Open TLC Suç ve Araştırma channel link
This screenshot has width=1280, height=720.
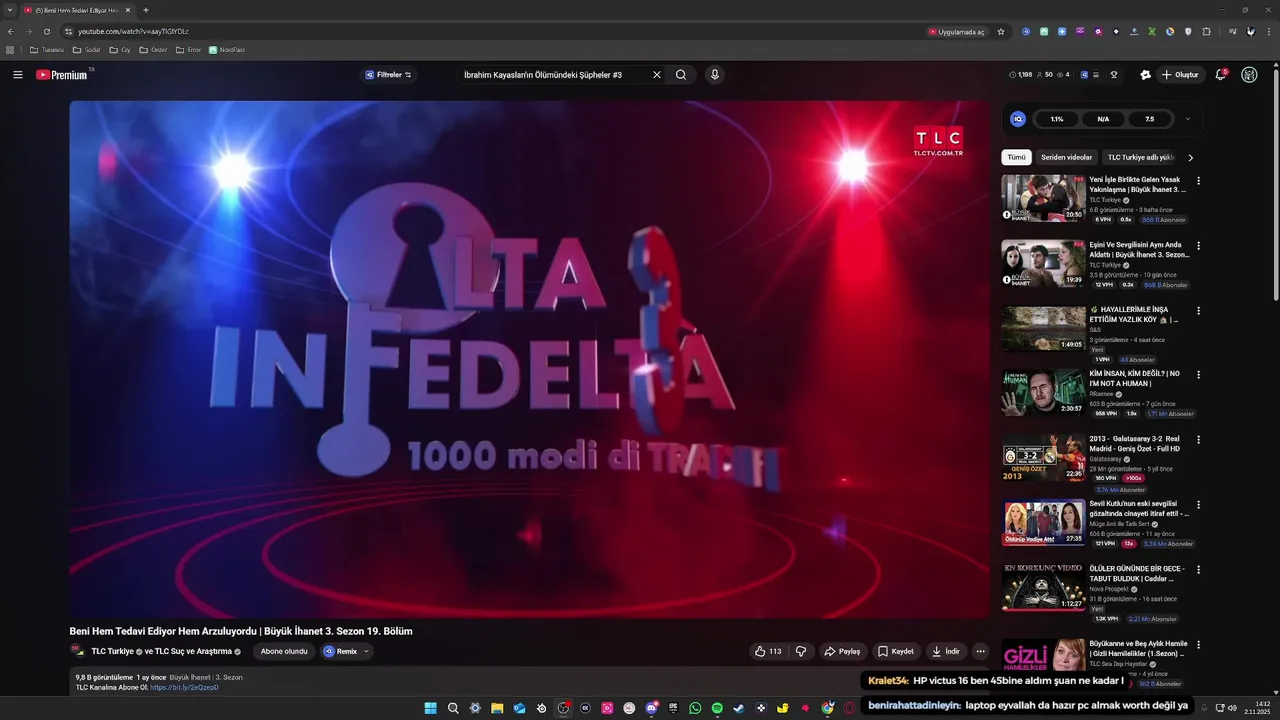click(198, 651)
